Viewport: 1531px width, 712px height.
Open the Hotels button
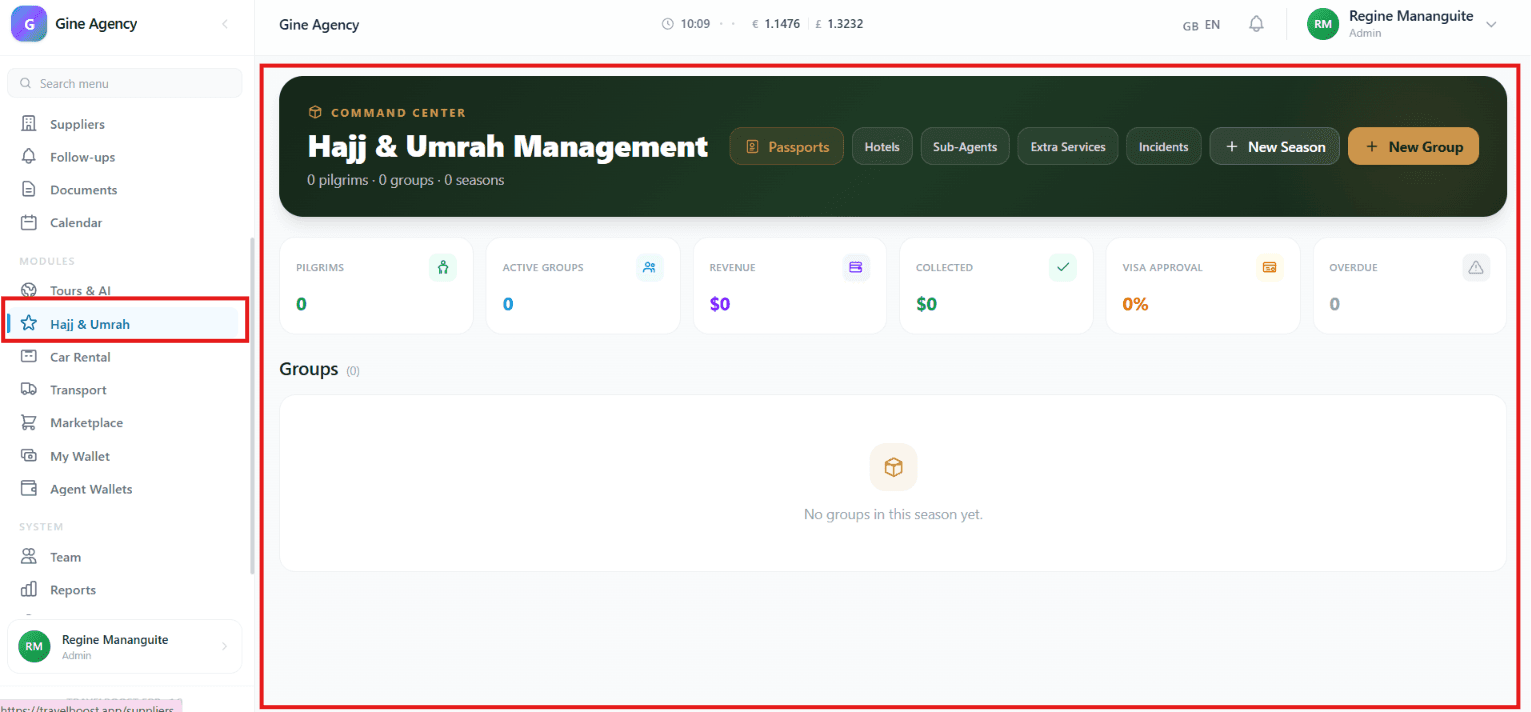point(882,146)
